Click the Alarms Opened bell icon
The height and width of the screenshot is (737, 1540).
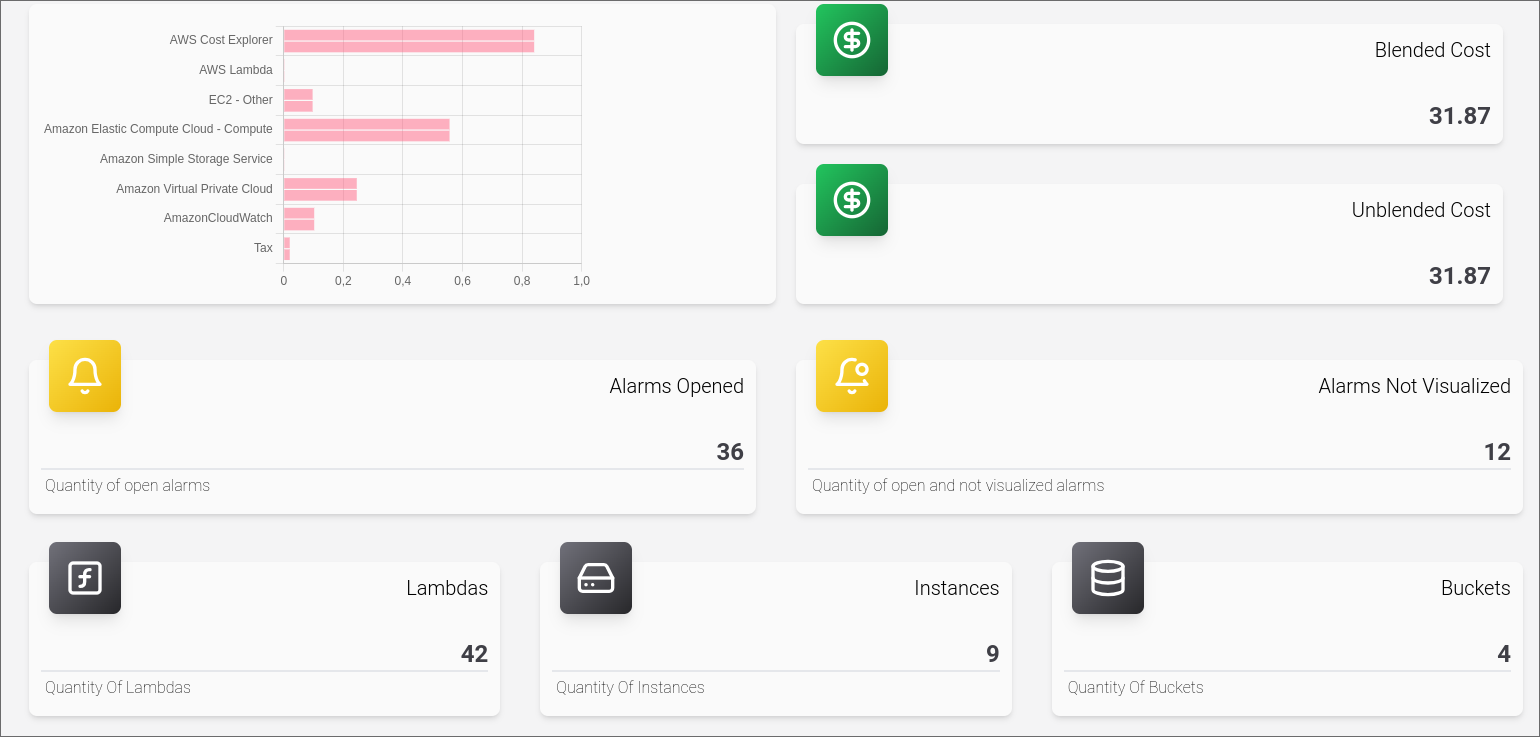click(x=85, y=376)
